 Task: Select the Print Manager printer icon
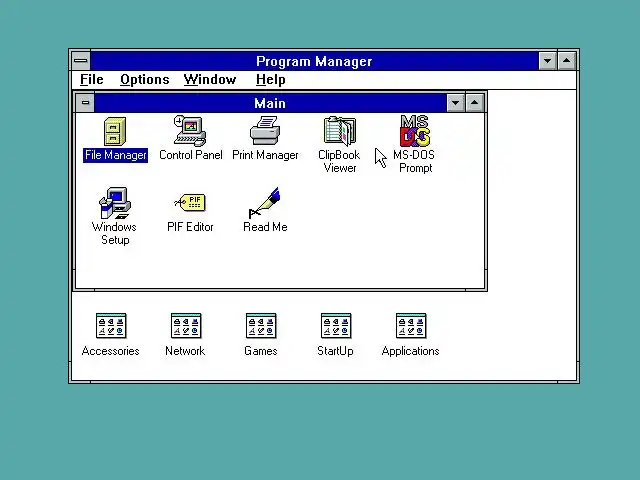click(x=265, y=131)
